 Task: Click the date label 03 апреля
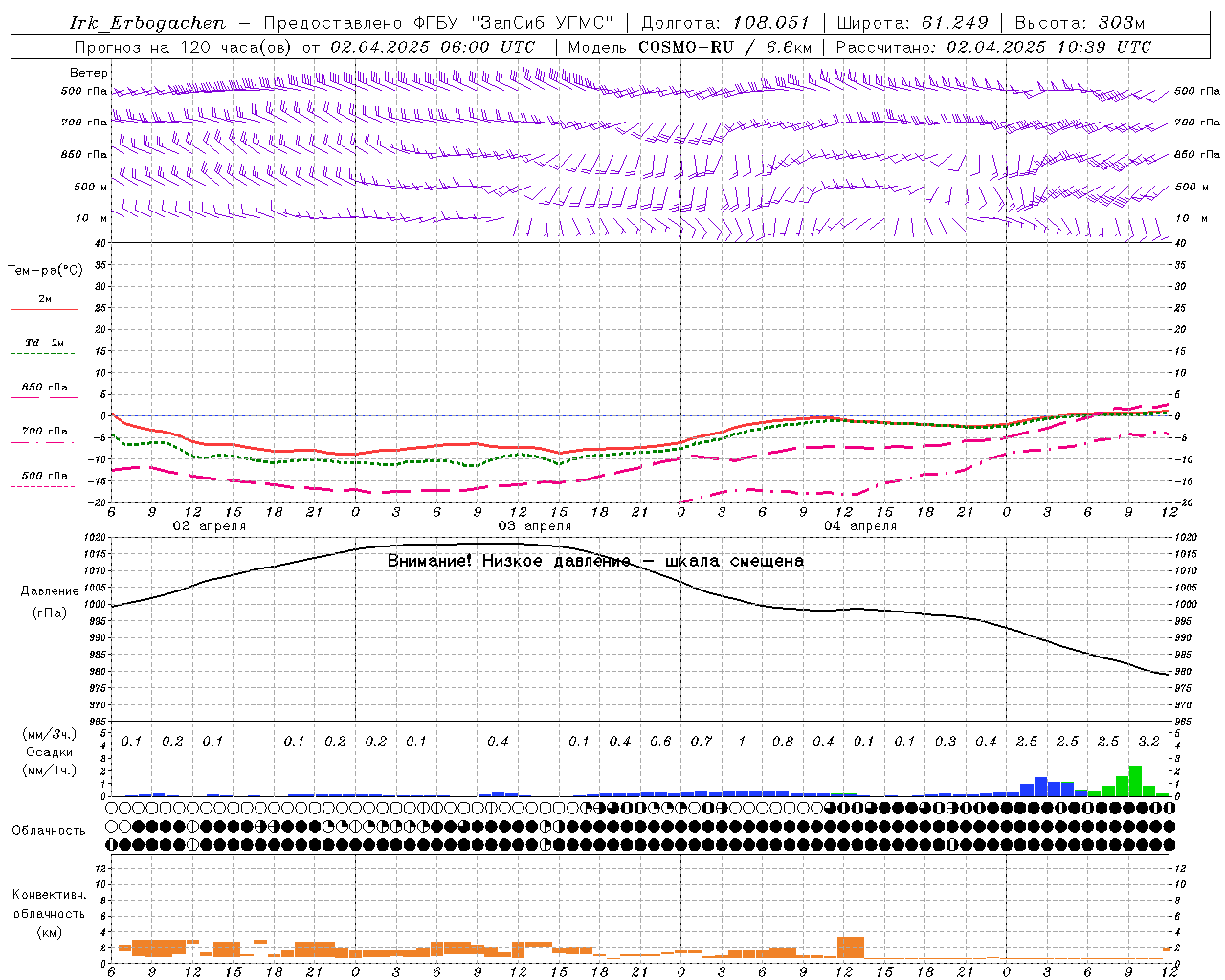coord(534,526)
